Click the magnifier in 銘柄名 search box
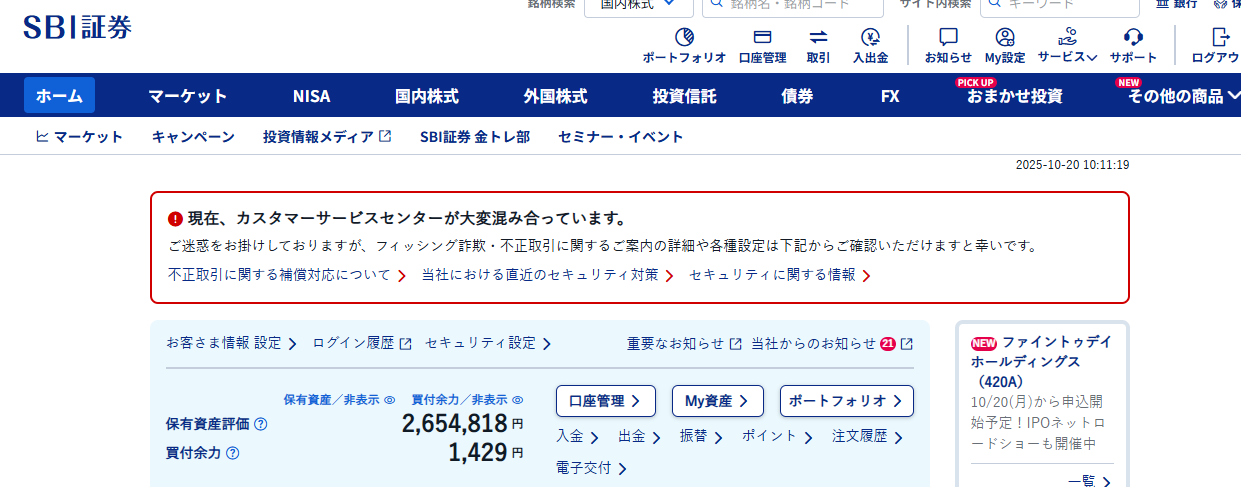The height and width of the screenshot is (487, 1241). pyautogui.click(x=717, y=4)
